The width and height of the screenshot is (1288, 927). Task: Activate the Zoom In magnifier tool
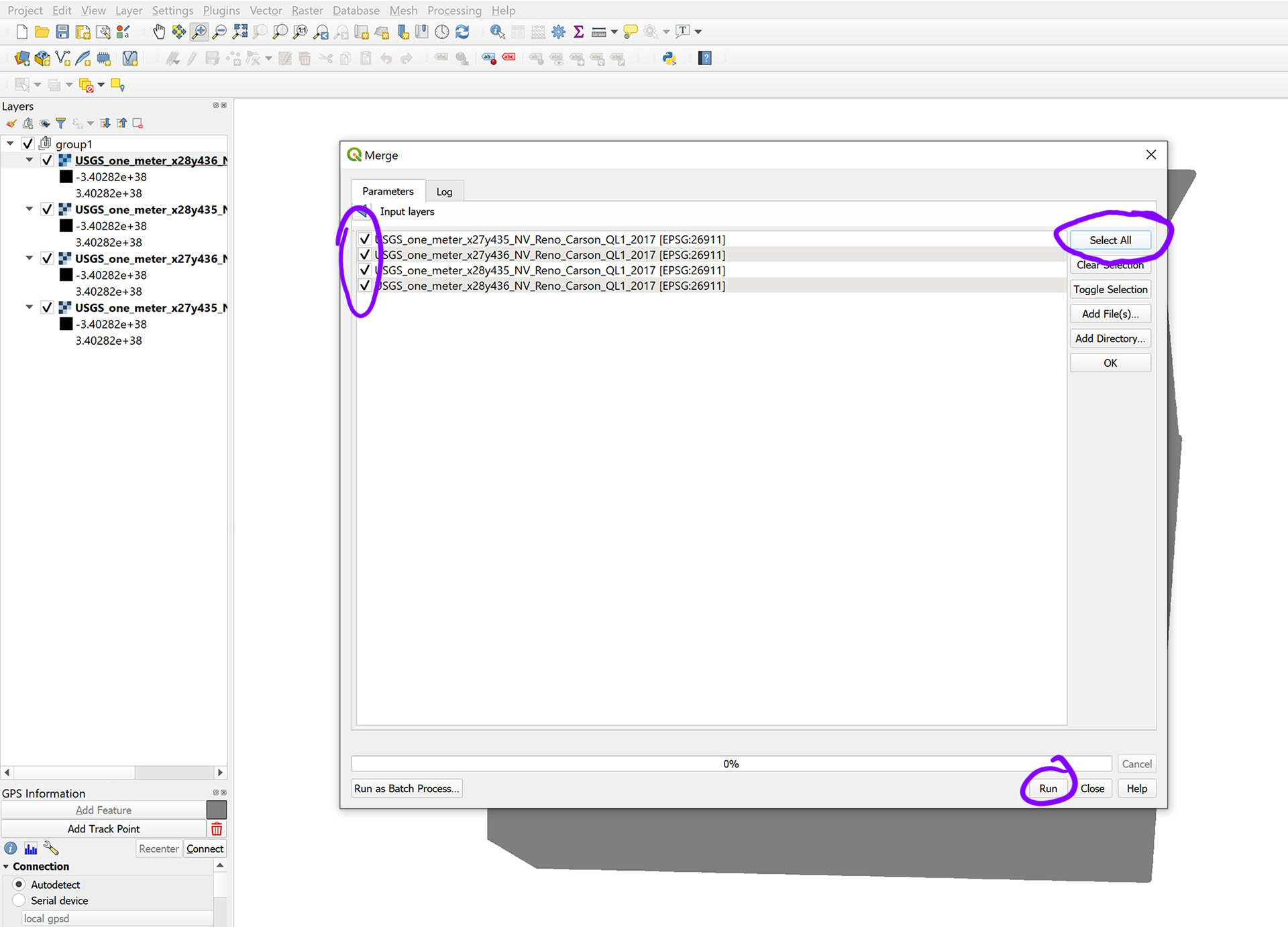(x=199, y=32)
